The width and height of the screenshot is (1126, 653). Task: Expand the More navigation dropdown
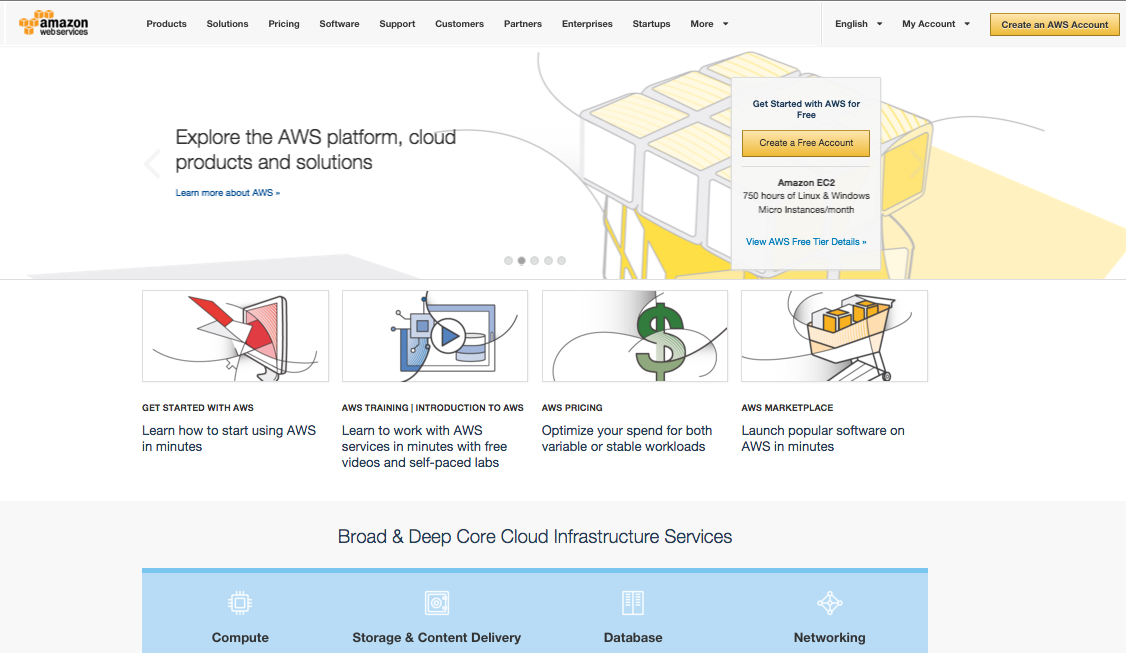[709, 24]
